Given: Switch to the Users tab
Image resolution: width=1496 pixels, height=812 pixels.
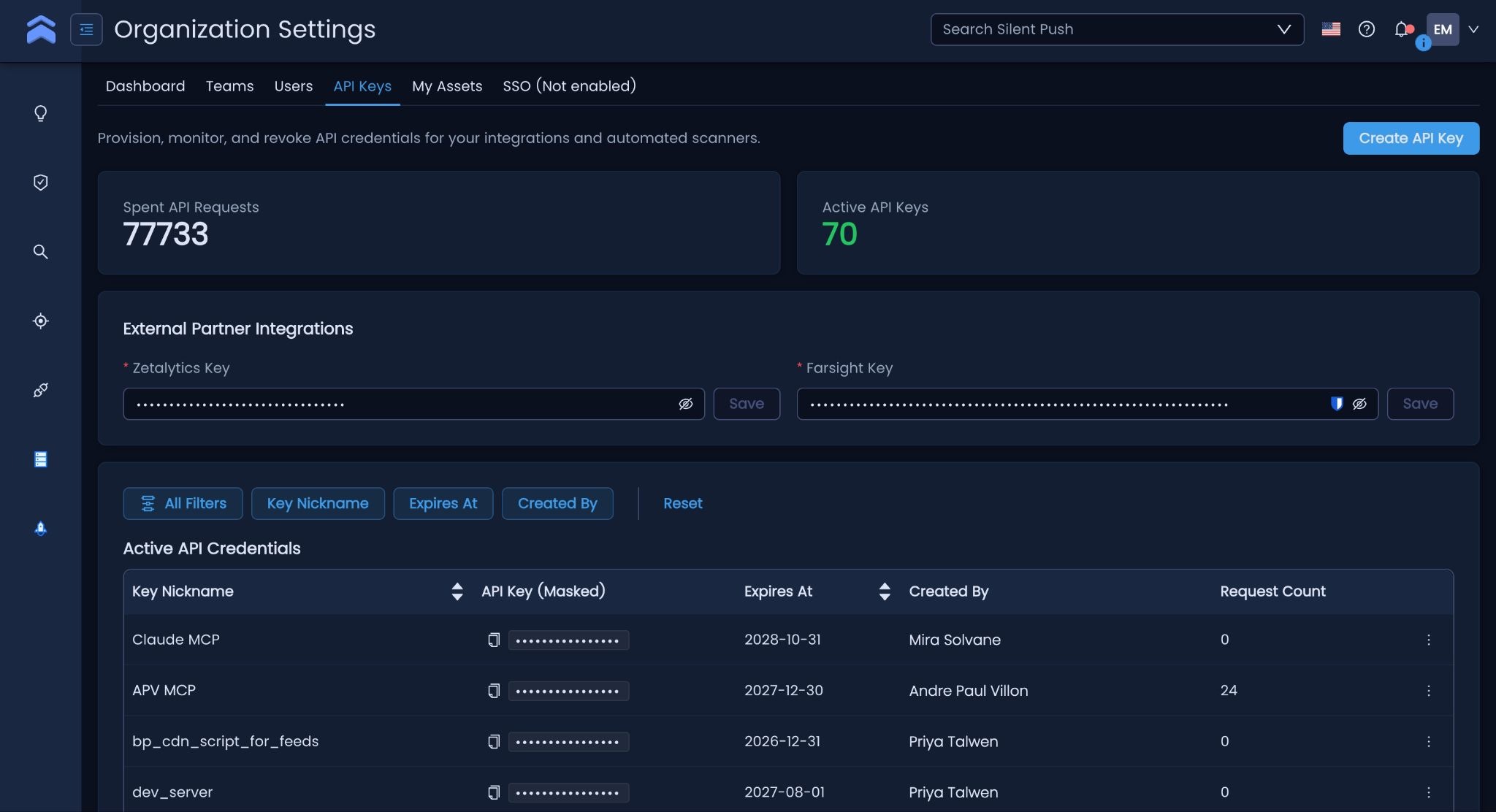Looking at the screenshot, I should [x=294, y=86].
